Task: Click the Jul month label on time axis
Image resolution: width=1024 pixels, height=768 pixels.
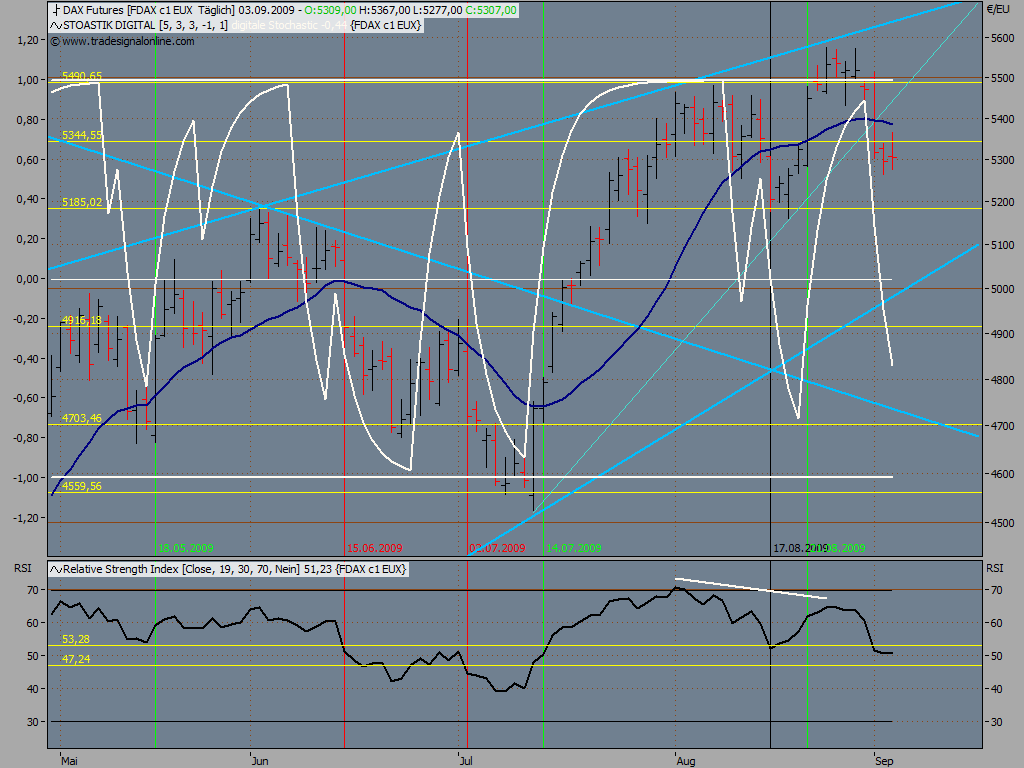Action: [x=466, y=761]
